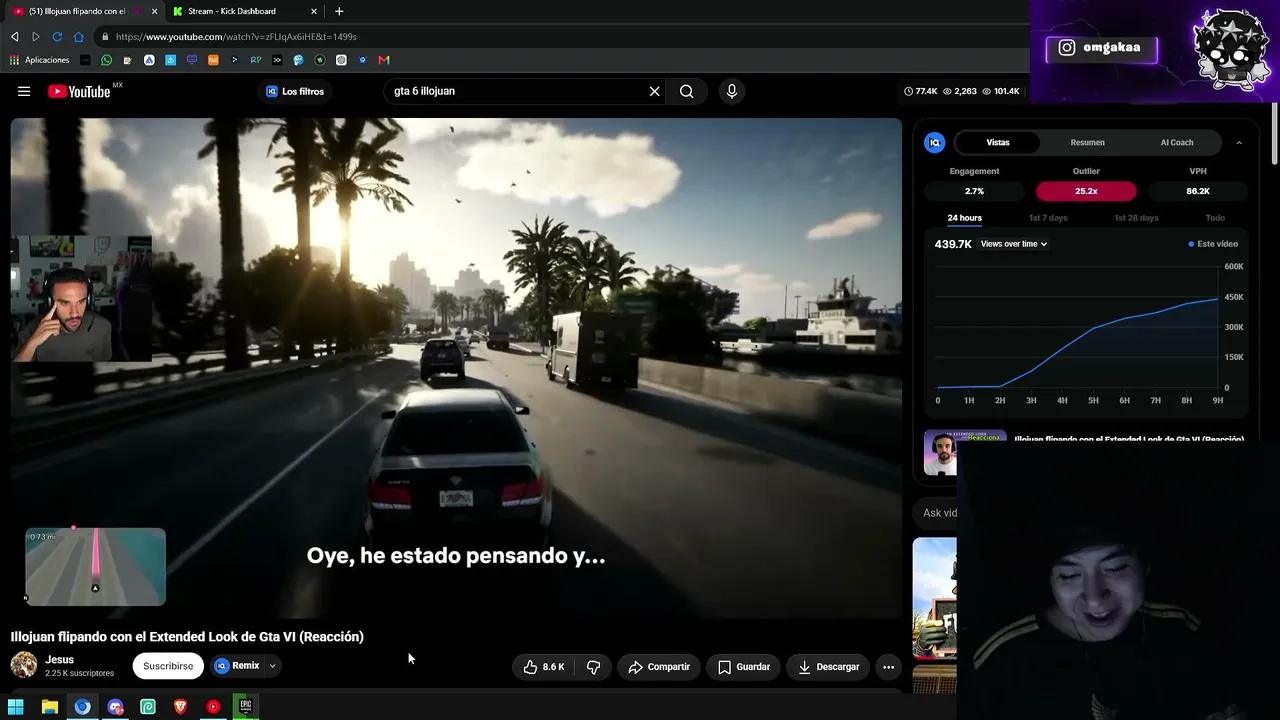Viewport: 1280px width, 720px height.
Task: Select the 1st 7 days range tab
Action: point(1048,218)
